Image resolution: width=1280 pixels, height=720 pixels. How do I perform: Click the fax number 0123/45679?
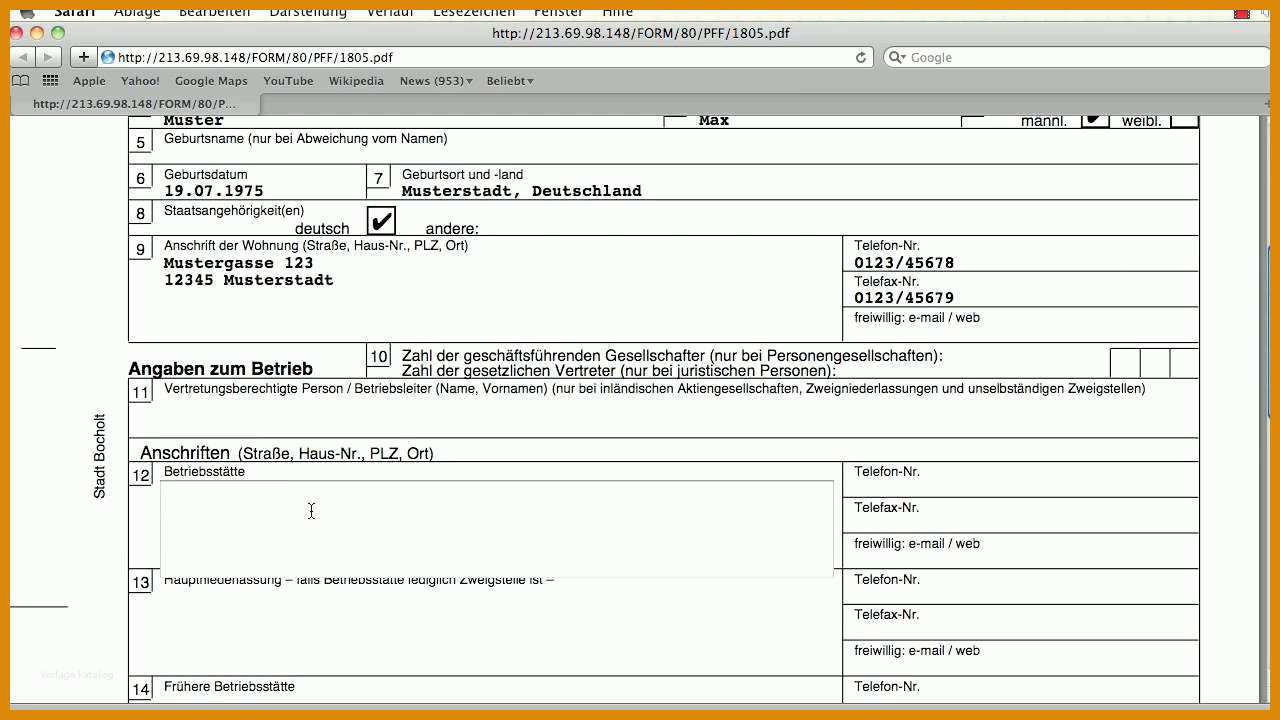click(904, 298)
